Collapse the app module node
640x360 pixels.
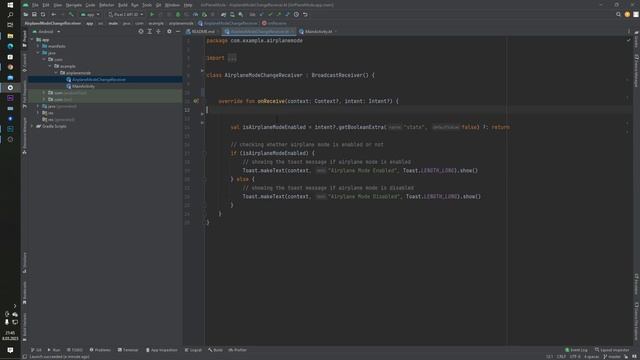tap(32, 40)
